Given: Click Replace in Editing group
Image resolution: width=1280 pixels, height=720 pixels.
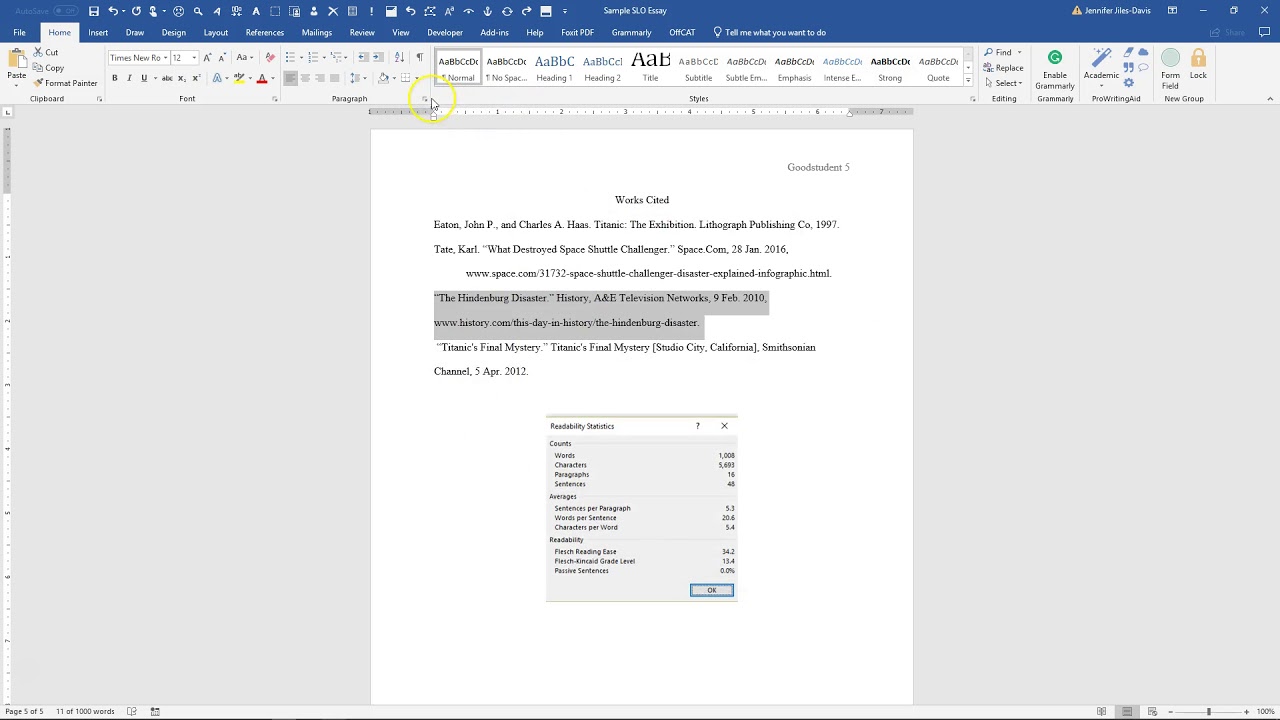Looking at the screenshot, I should coord(1004,68).
